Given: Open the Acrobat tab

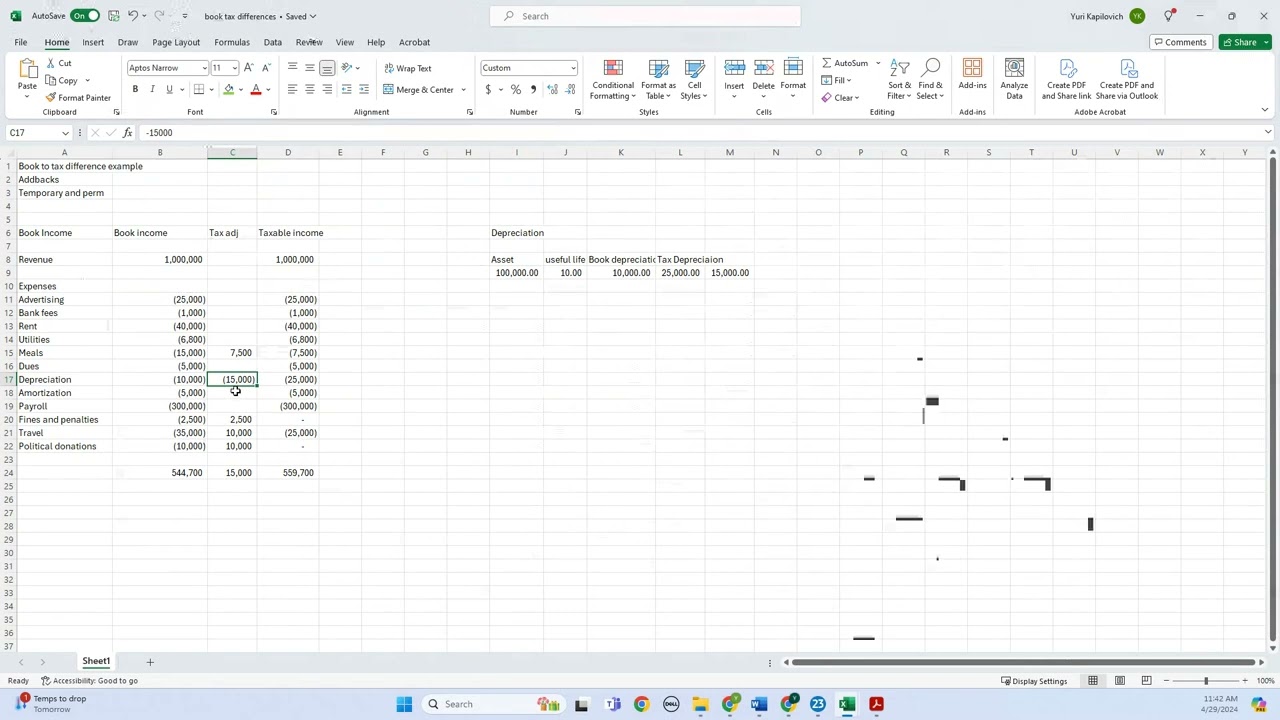Looking at the screenshot, I should [414, 42].
